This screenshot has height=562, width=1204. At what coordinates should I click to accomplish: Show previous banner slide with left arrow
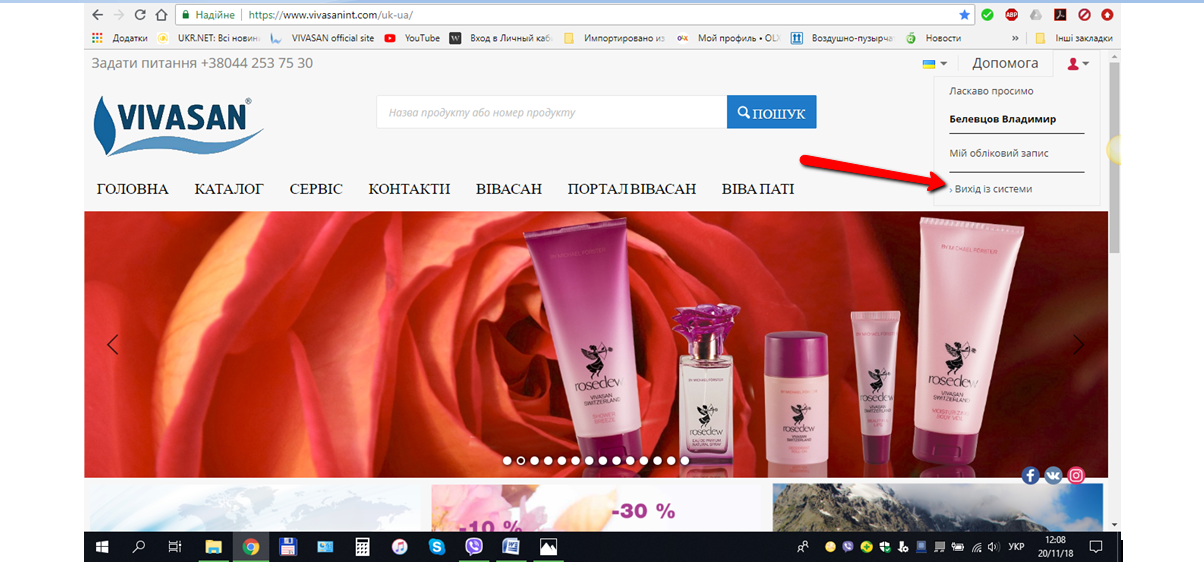[x=113, y=345]
